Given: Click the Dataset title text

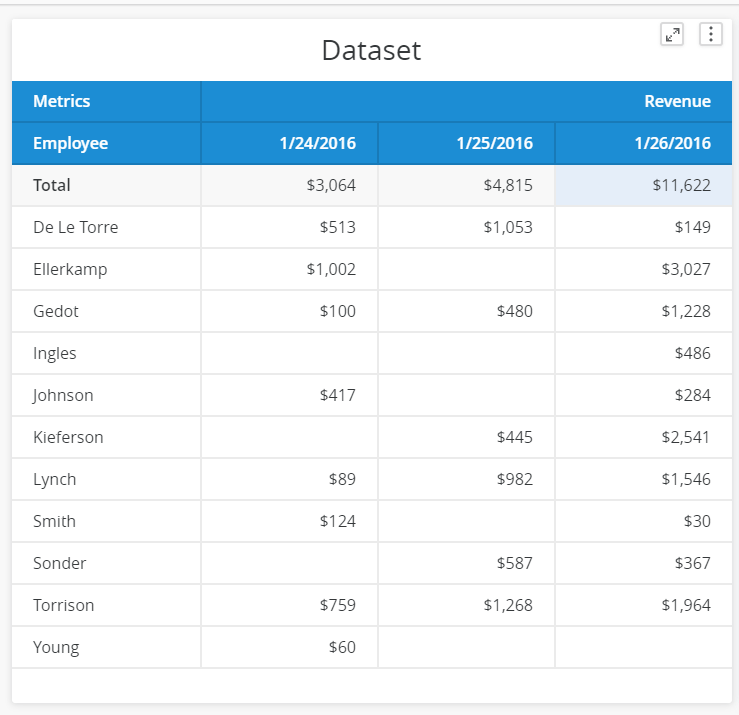Looking at the screenshot, I should click(371, 50).
